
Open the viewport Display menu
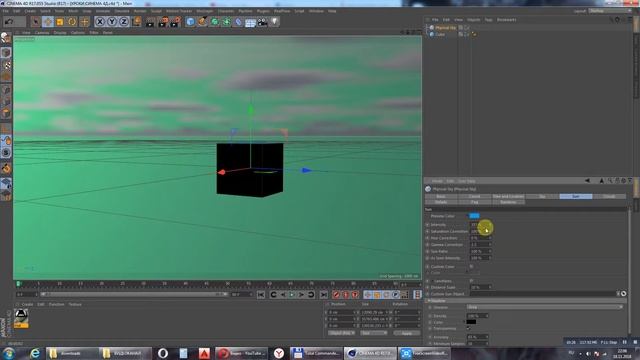click(60, 33)
